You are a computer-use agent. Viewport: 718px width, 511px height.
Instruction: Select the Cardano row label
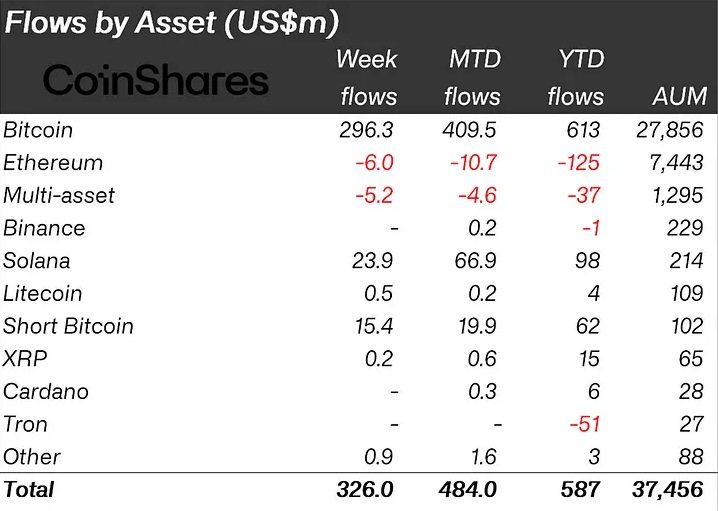[46, 391]
